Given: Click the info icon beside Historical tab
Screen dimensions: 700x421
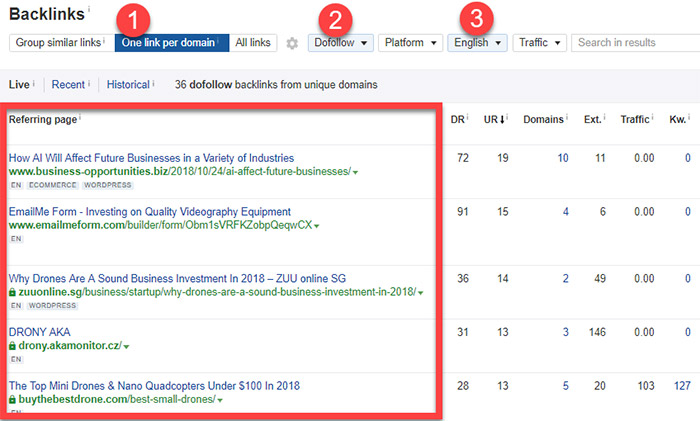Looking at the screenshot, I should click(x=153, y=83).
